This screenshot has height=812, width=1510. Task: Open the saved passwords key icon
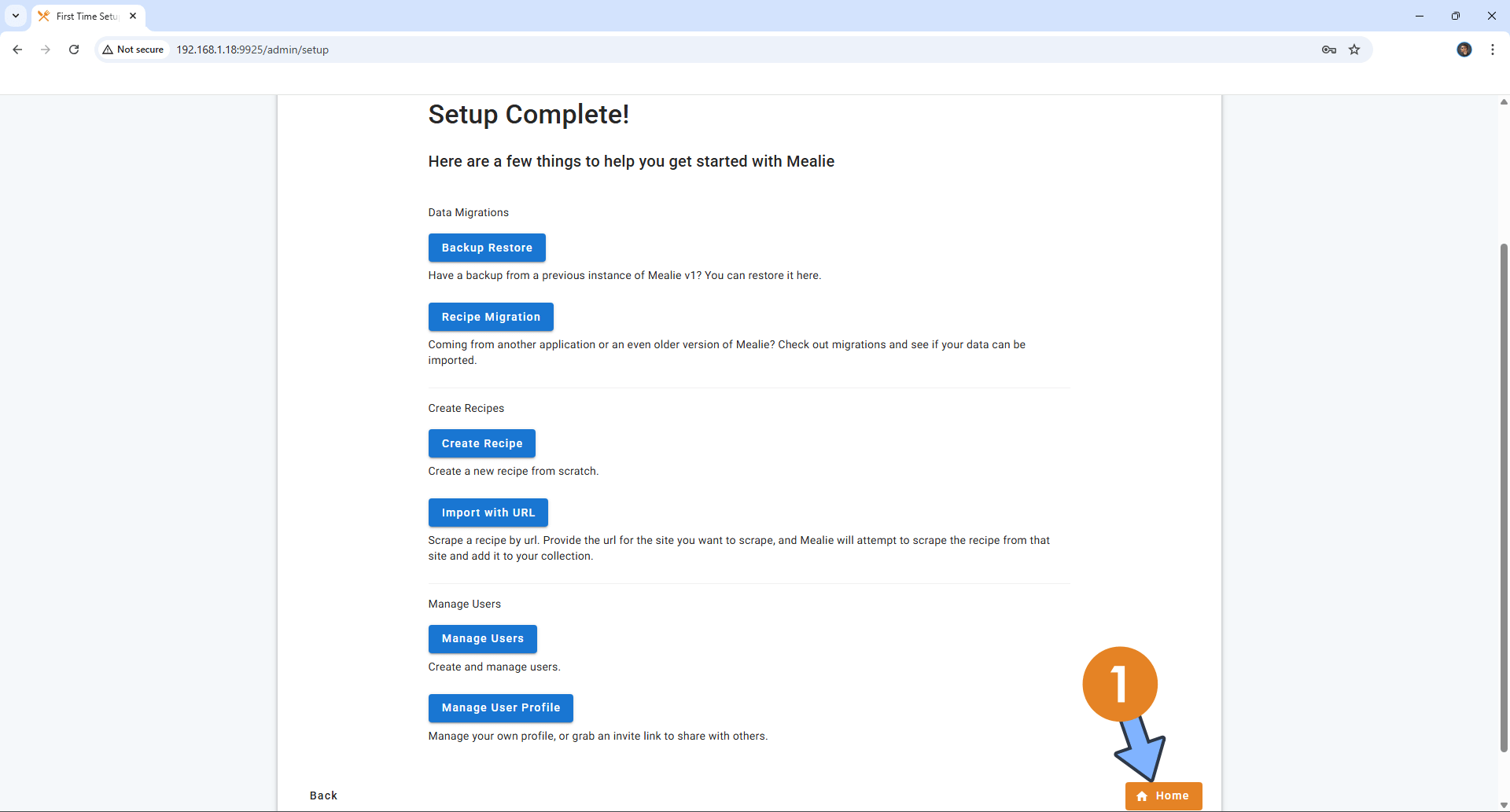tap(1329, 50)
